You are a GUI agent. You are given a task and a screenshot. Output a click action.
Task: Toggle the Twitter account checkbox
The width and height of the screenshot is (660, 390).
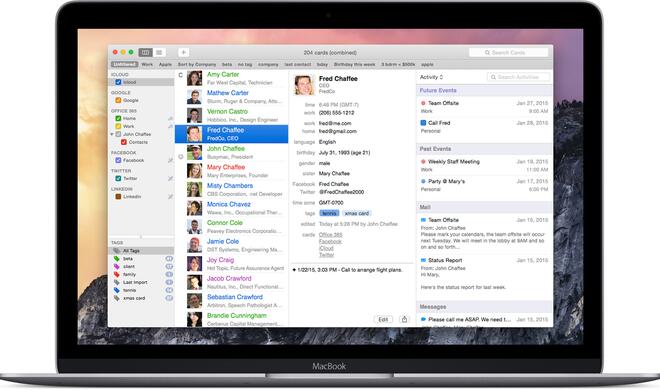point(118,178)
